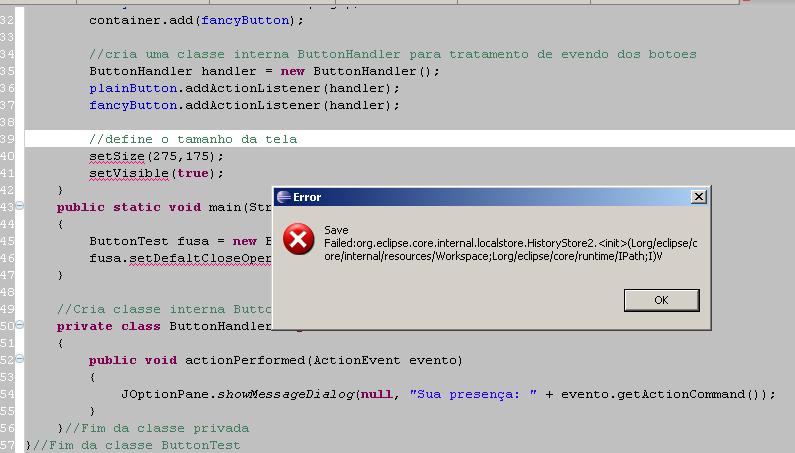Click 'public static void main' declaration
This screenshot has height=453, width=795.
pyautogui.click(x=149, y=207)
